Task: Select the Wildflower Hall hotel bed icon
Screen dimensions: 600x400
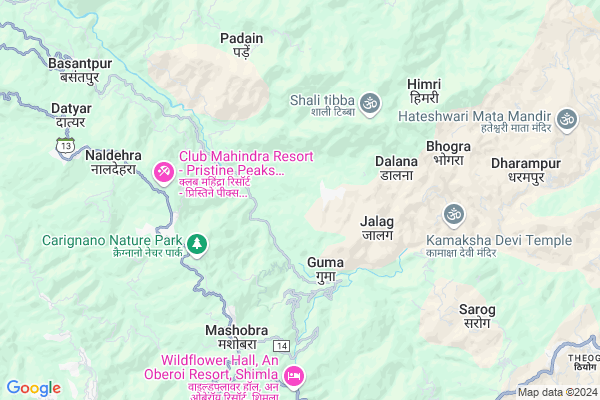Action: (294, 377)
